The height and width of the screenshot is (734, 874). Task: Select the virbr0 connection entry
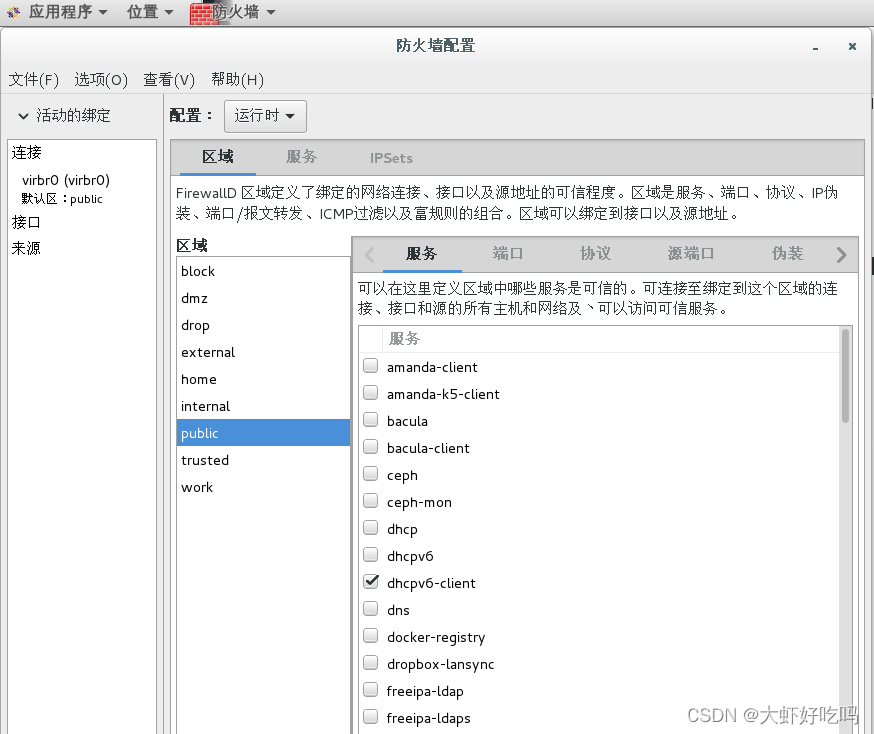click(66, 180)
